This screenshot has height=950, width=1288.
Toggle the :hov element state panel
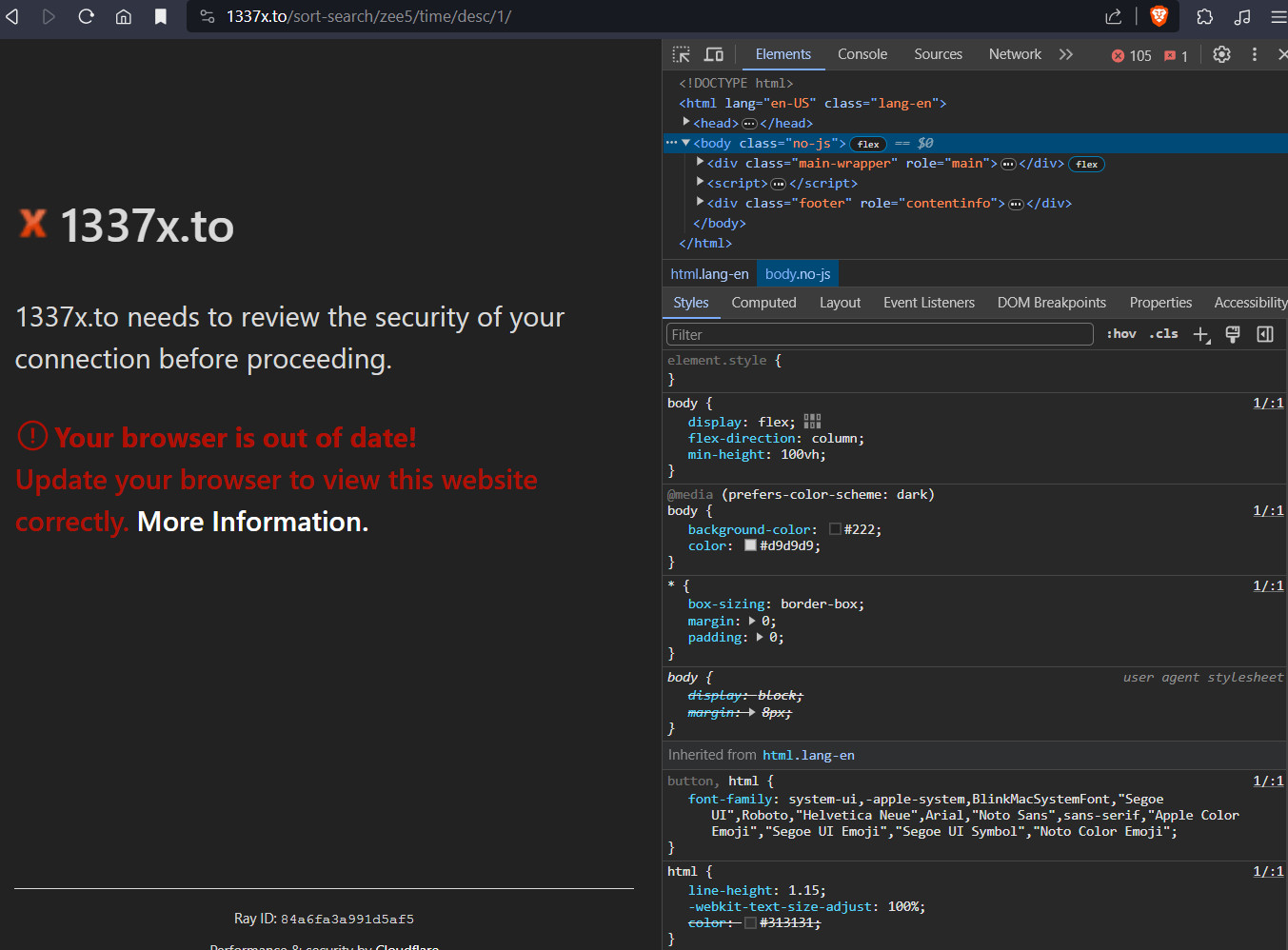point(1121,334)
